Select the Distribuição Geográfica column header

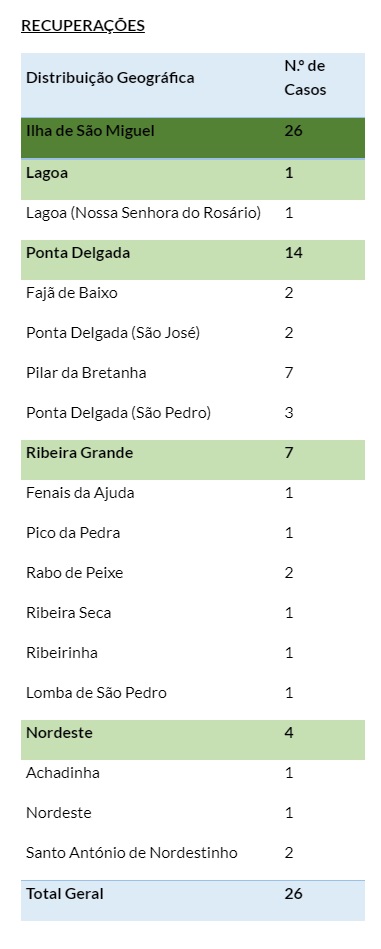110,78
